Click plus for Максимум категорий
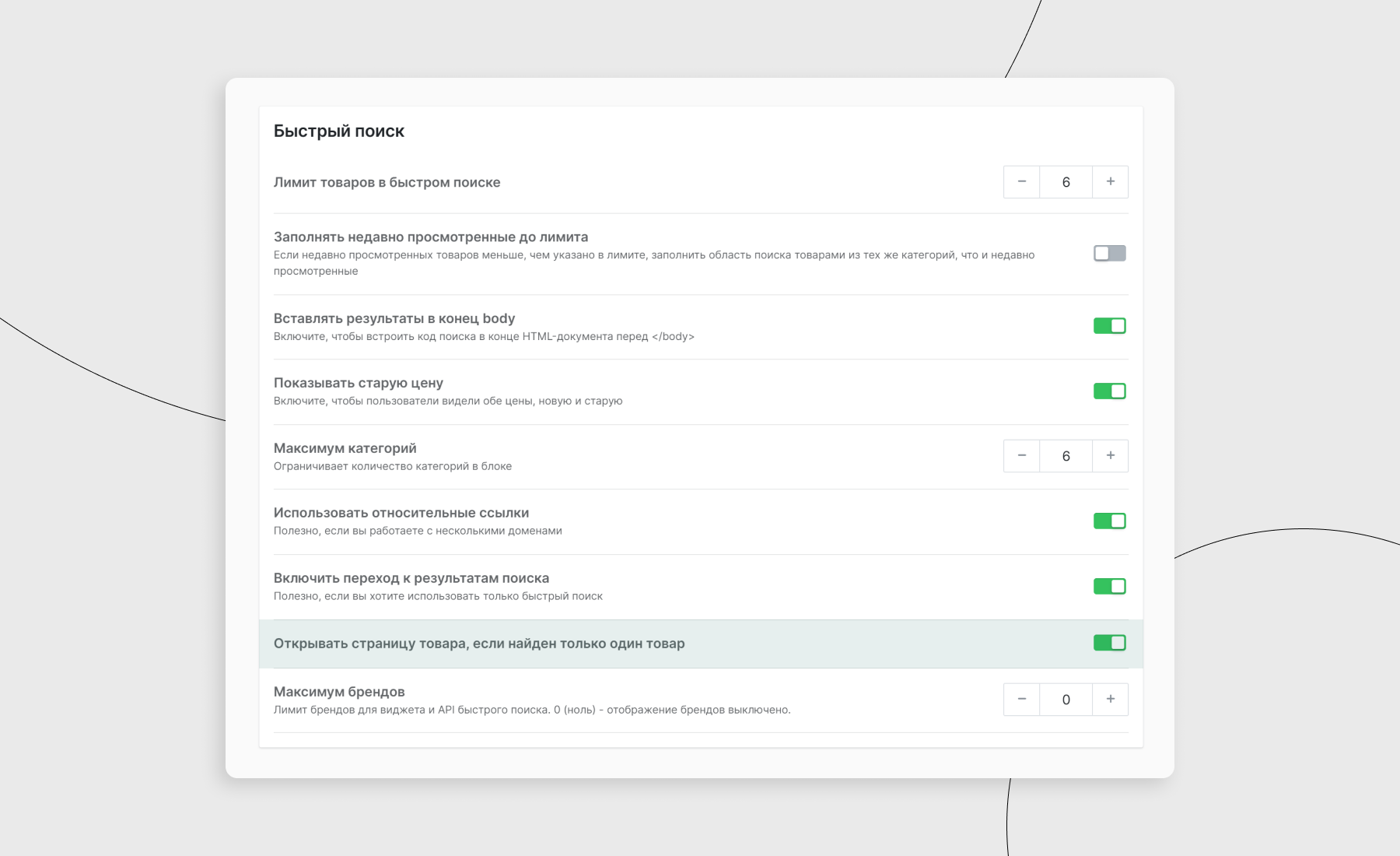Image resolution: width=1400 pixels, height=856 pixels. tap(1110, 456)
